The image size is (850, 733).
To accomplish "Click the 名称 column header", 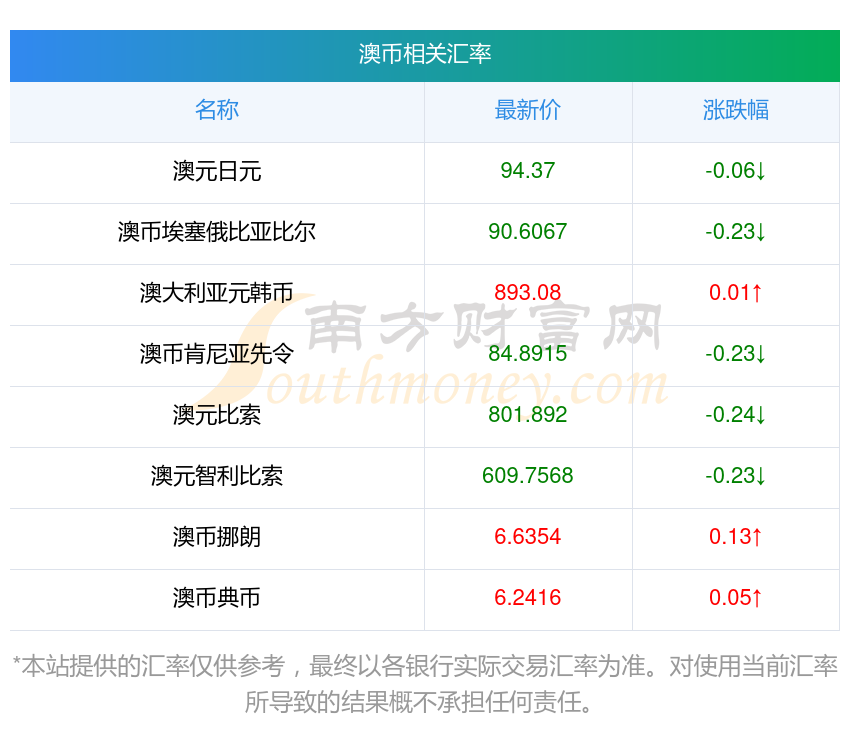I will coord(217,110).
